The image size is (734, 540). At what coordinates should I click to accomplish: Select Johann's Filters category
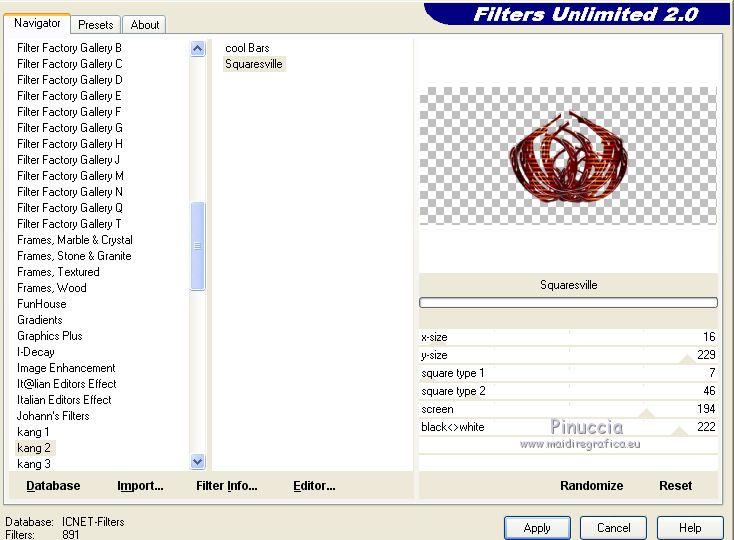click(x=53, y=416)
